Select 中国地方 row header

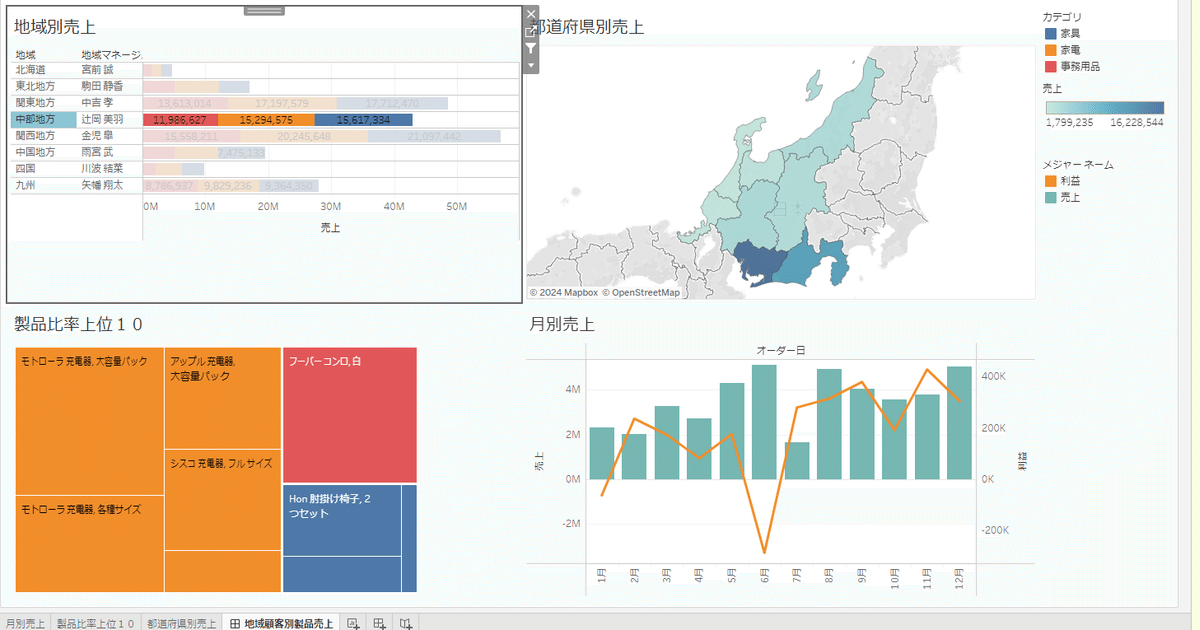[44, 152]
